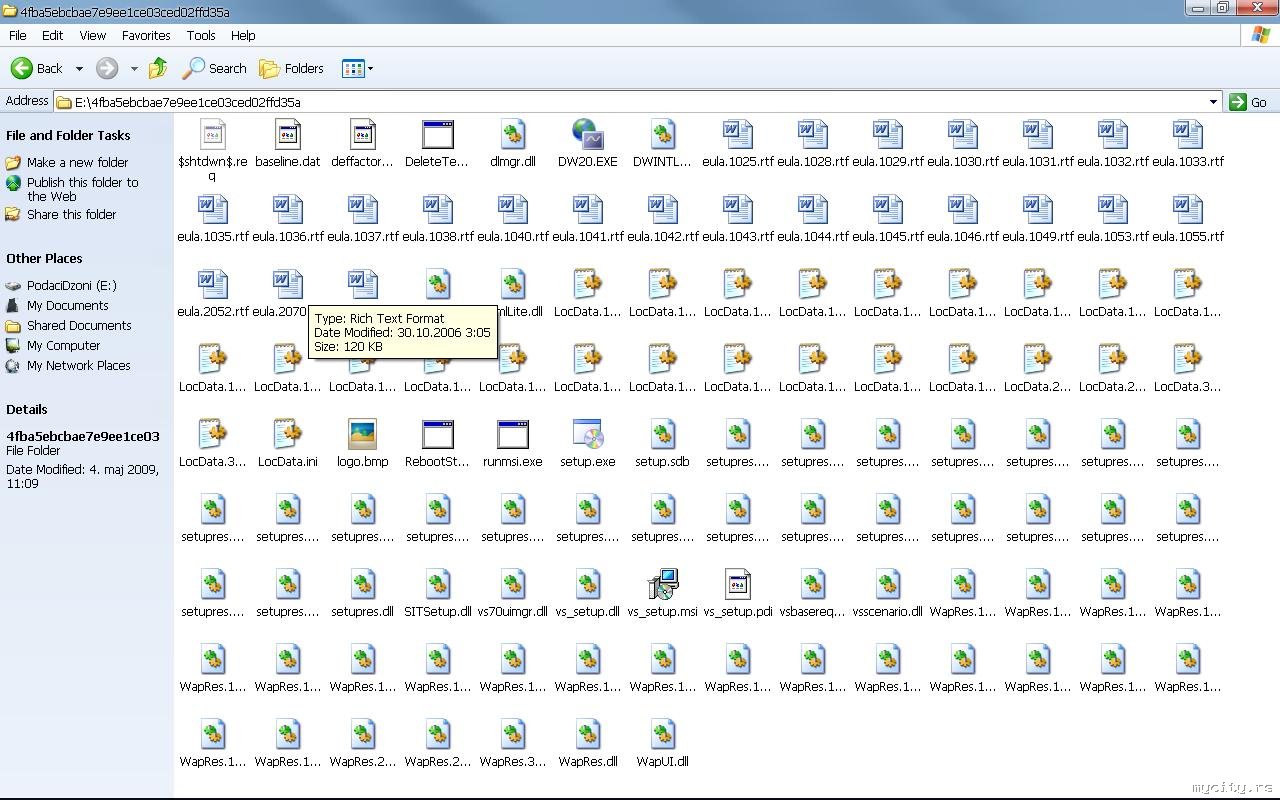Select the DW20.EXE file icon
The height and width of the screenshot is (800, 1280).
[587, 135]
